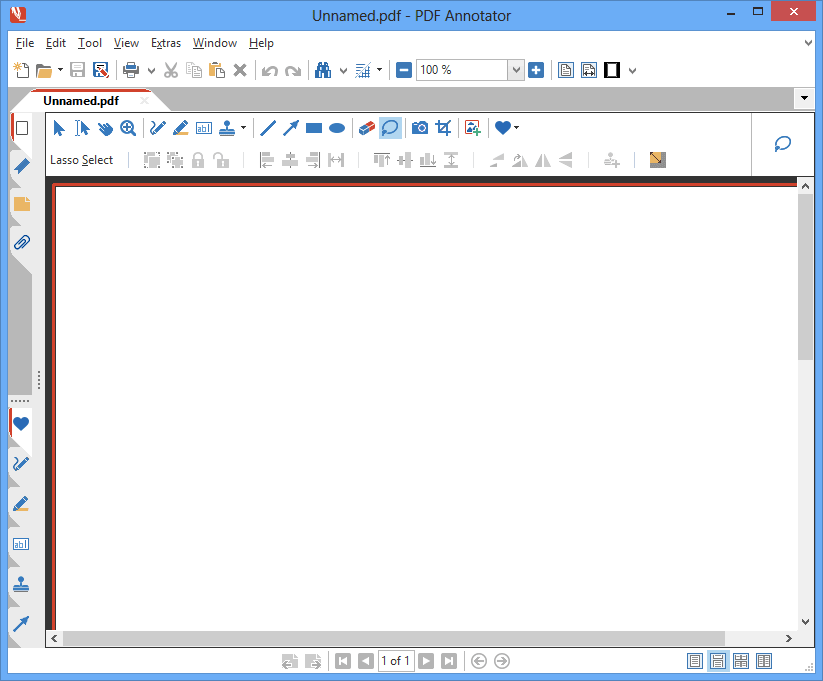823x681 pixels.
Task: Open the stamp tool dropdown arrow
Action: 241,128
